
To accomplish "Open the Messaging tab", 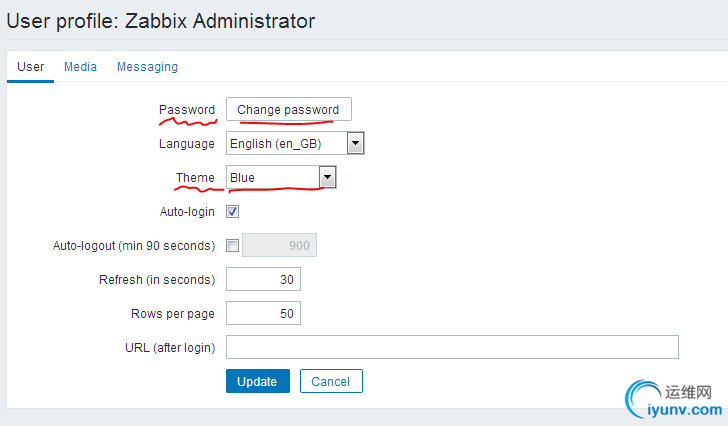I will pos(147,67).
